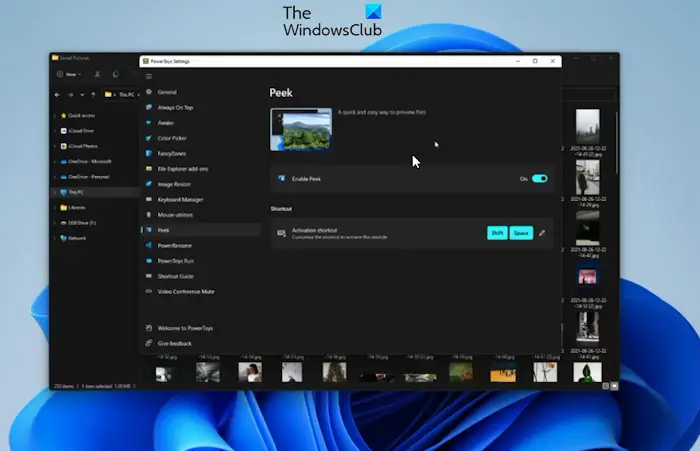
Task: Switch File Explorer to large thumbnails view icon
Action: [614, 386]
